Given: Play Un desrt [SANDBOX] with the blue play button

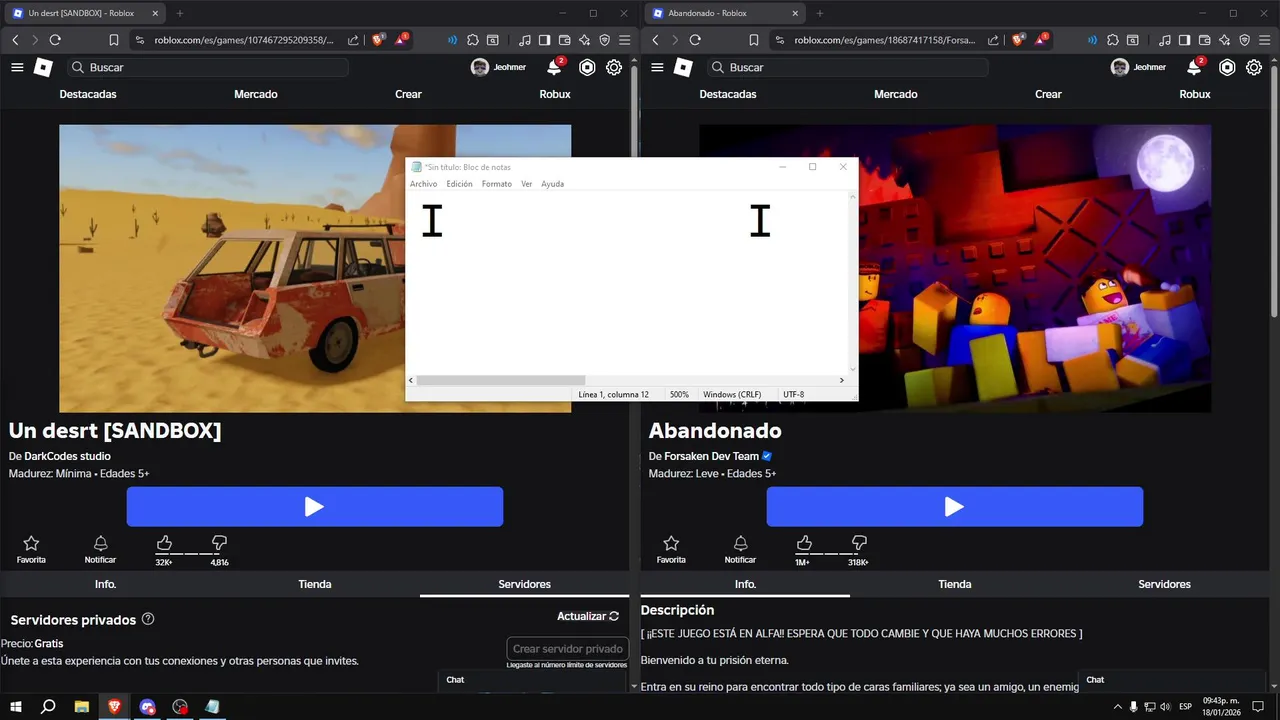Looking at the screenshot, I should click(x=315, y=507).
